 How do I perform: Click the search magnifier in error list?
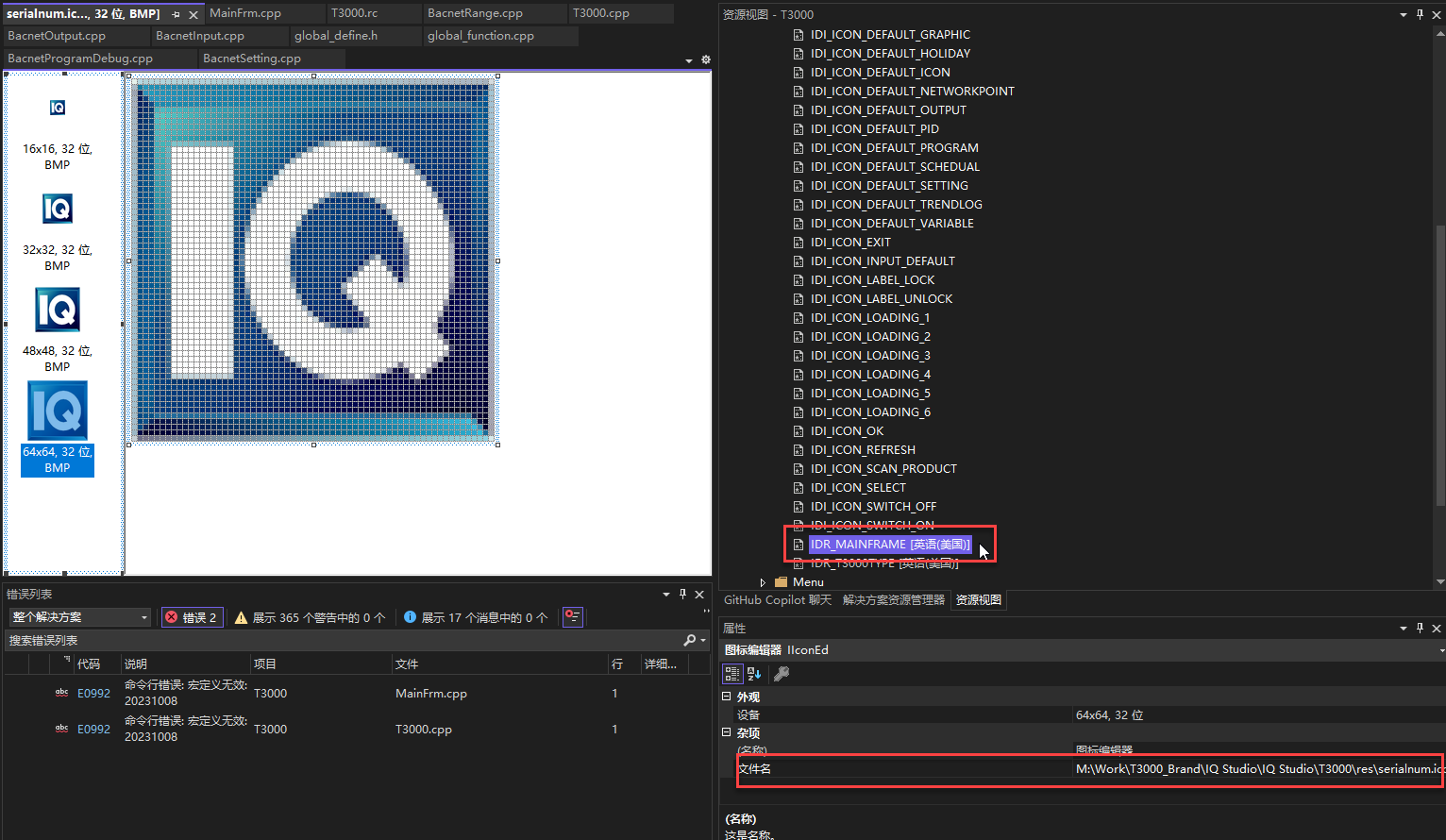(x=690, y=640)
